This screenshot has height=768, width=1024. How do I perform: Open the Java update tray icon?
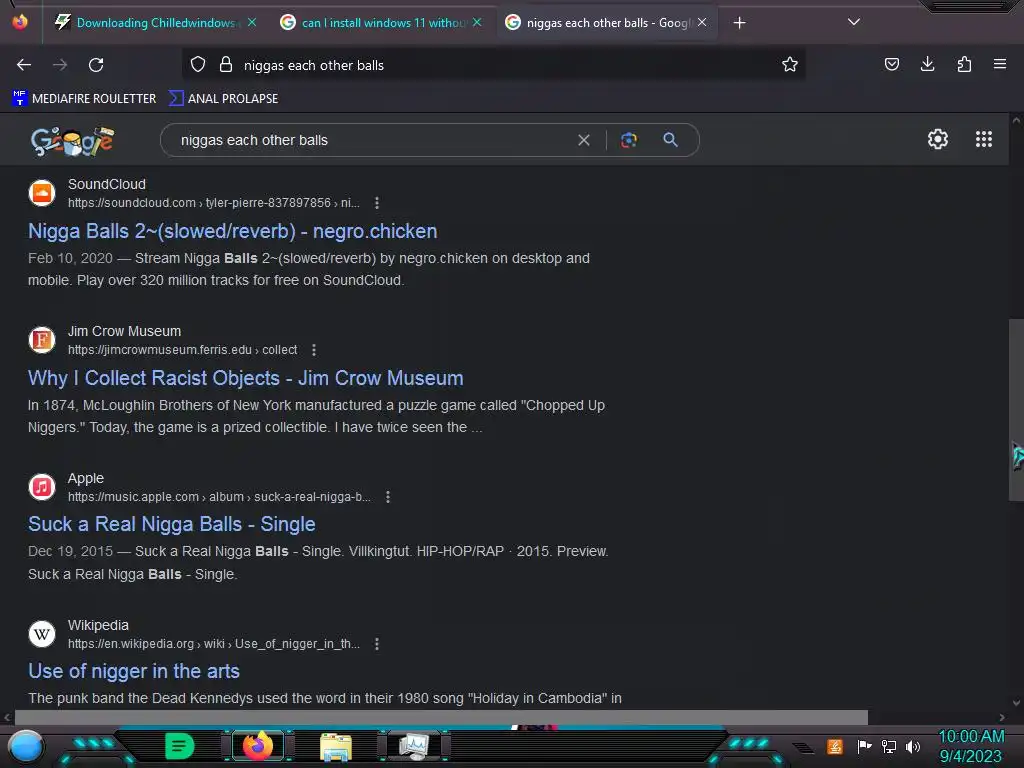(x=835, y=746)
